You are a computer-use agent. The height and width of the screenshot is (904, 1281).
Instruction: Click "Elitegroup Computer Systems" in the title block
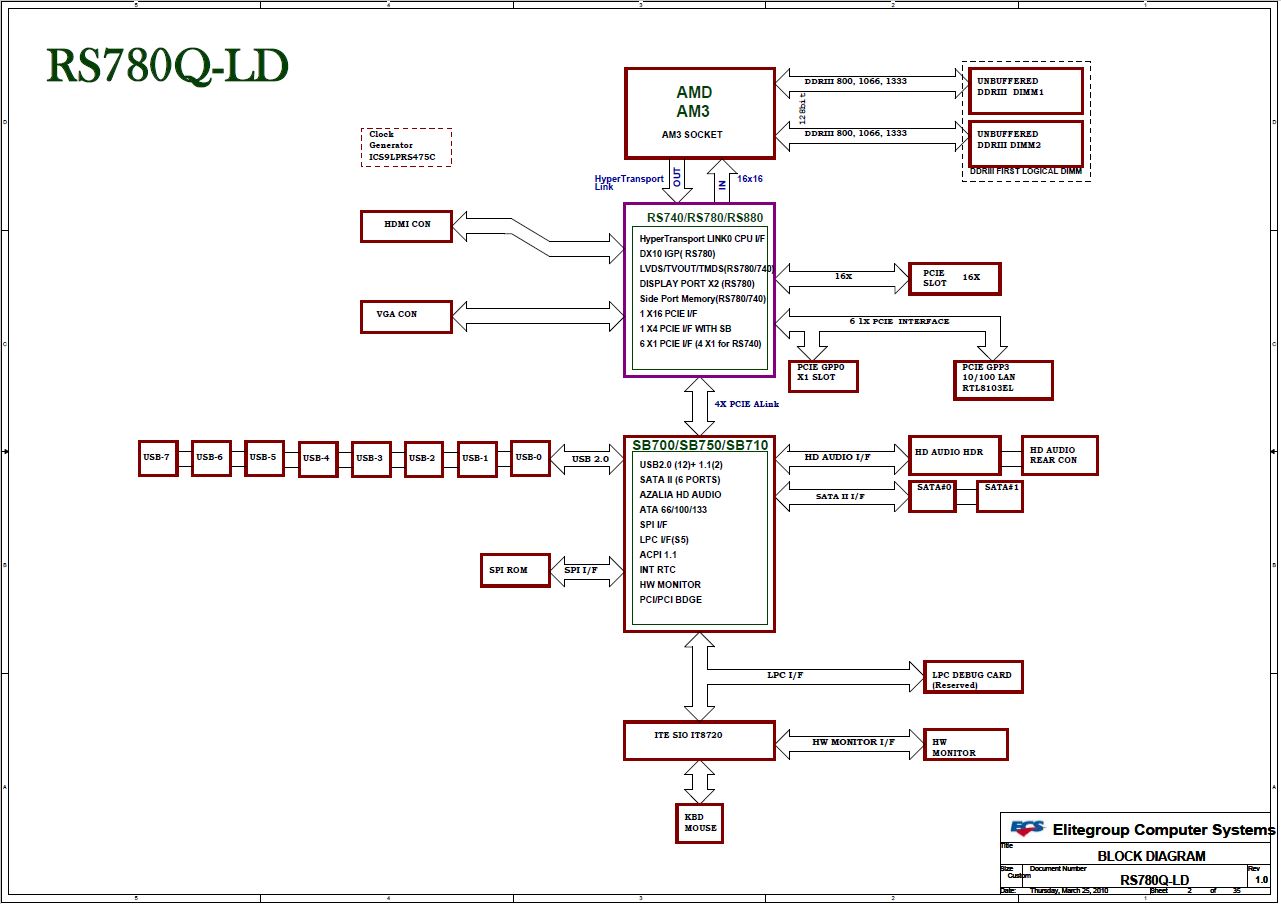coord(1164,829)
